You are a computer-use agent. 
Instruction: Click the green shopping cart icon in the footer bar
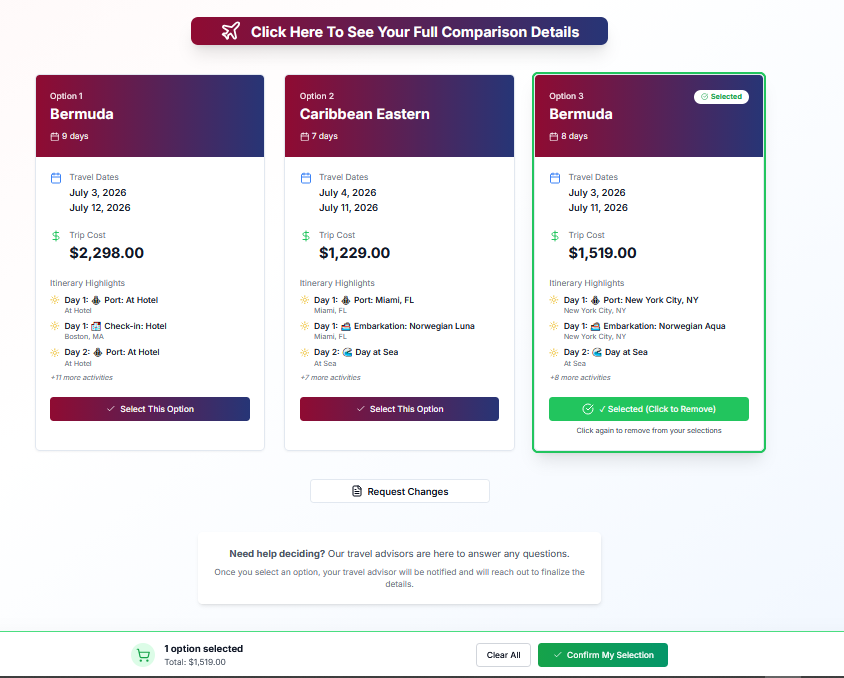click(x=142, y=655)
